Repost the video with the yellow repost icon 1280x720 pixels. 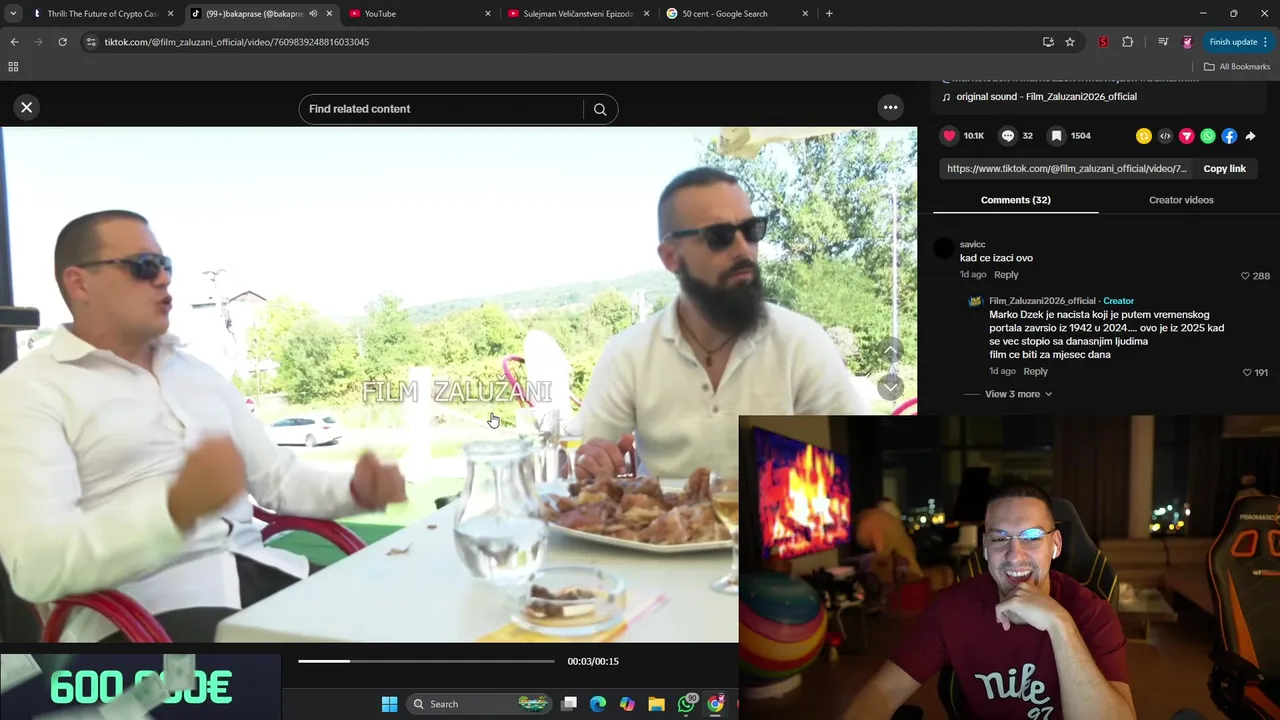coord(1144,136)
